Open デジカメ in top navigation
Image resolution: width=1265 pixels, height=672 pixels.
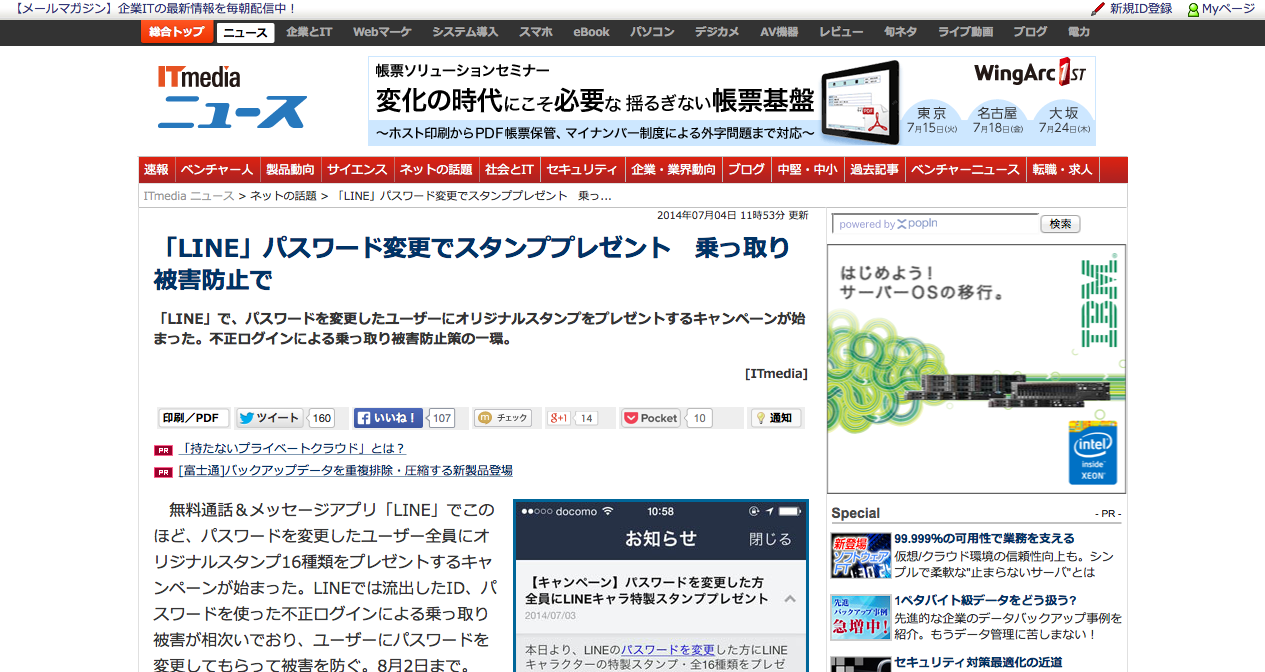[x=717, y=32]
